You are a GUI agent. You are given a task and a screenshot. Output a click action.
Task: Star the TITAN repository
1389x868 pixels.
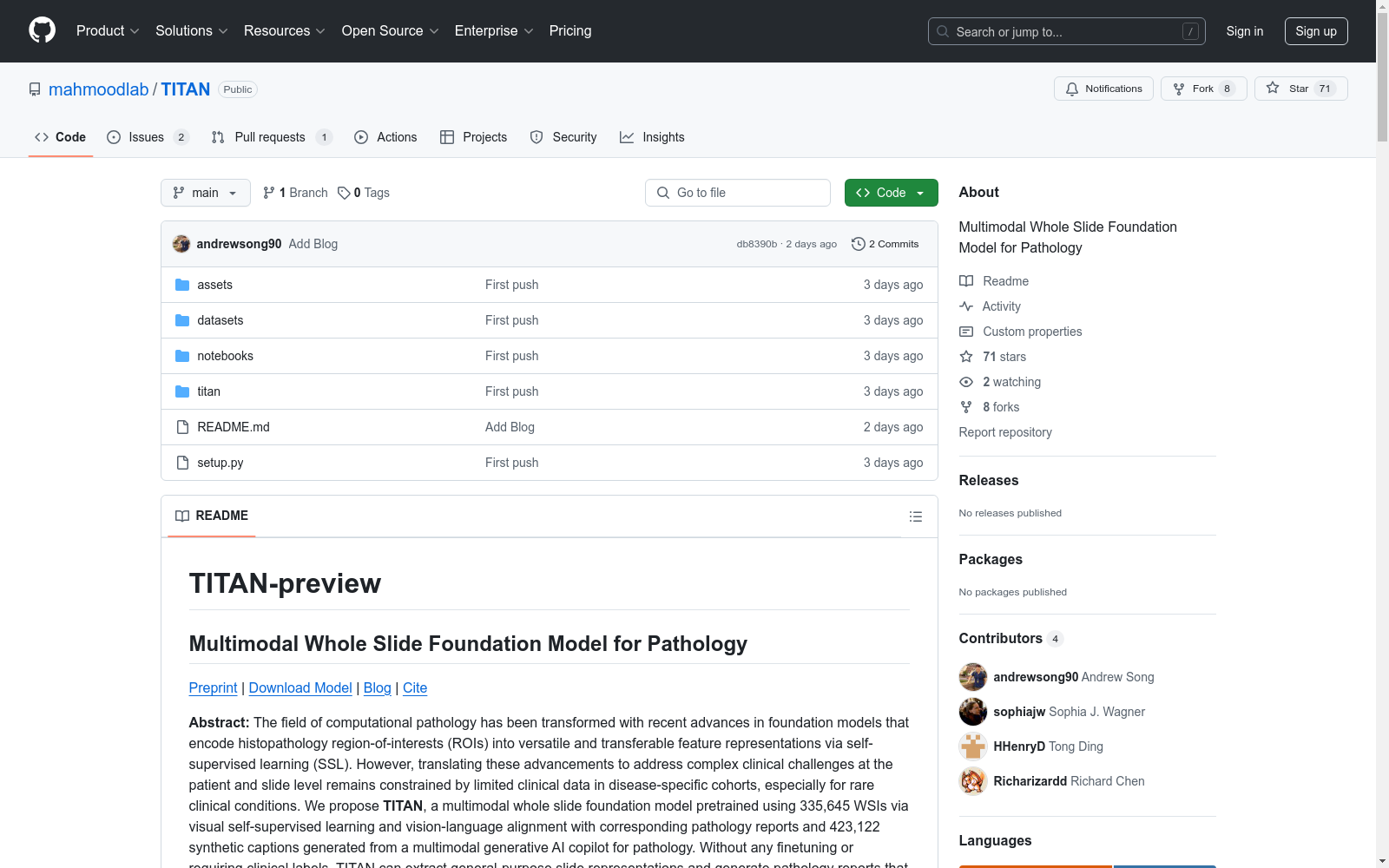coord(1300,89)
